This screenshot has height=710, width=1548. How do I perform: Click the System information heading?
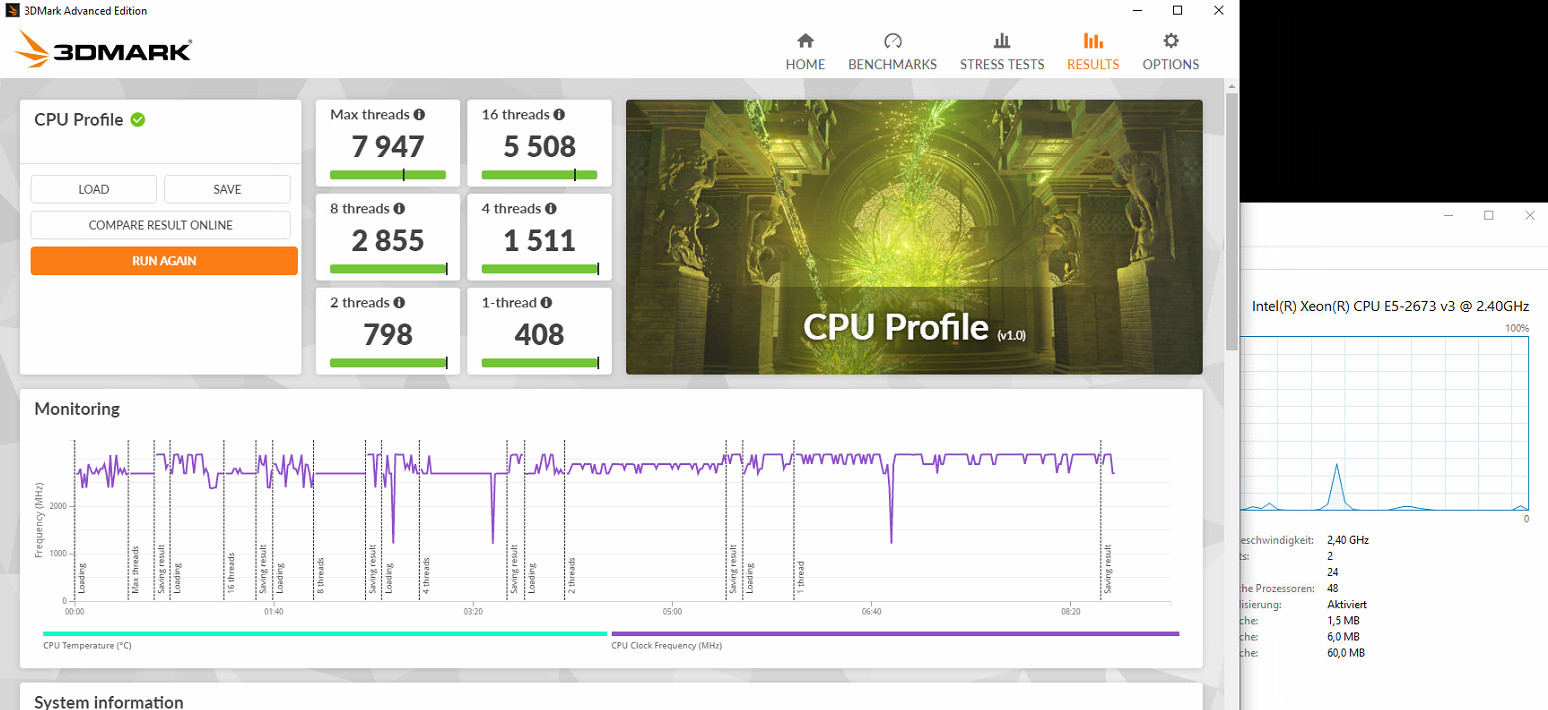109,702
